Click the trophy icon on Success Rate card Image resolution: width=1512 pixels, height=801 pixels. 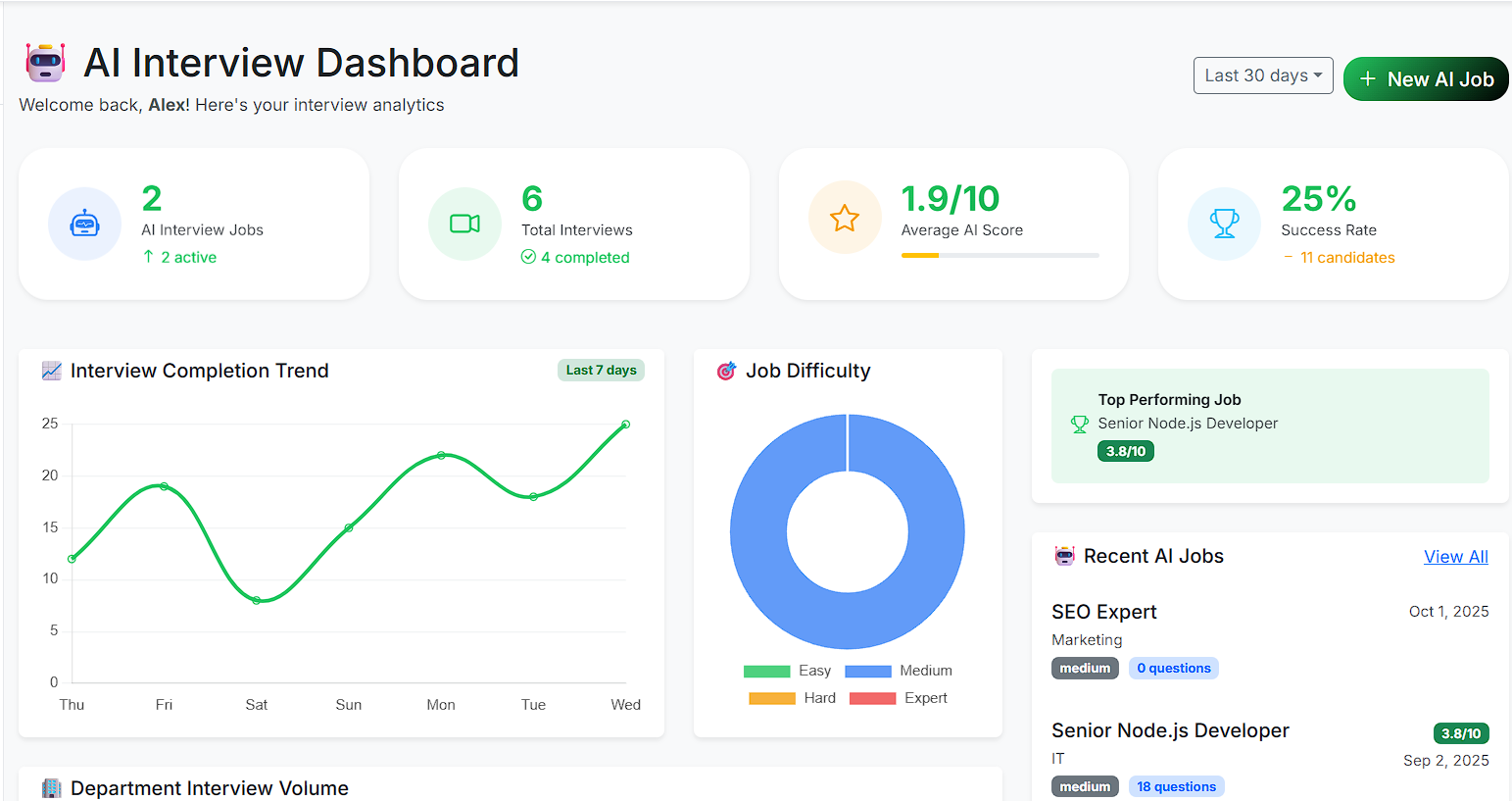(1224, 225)
